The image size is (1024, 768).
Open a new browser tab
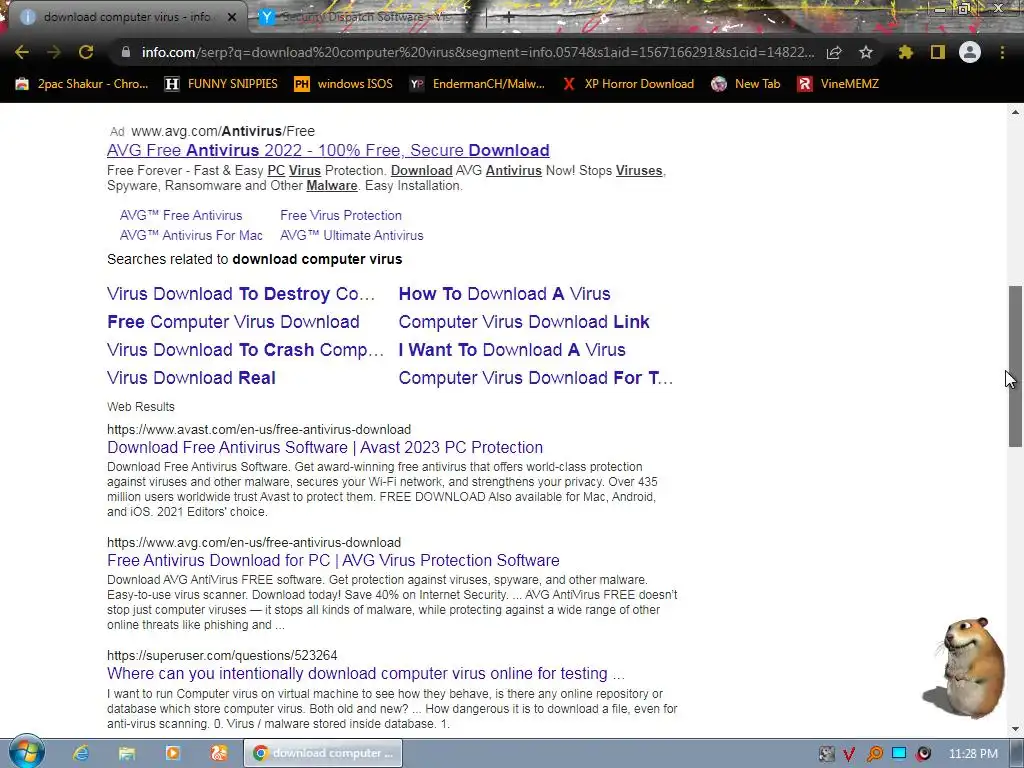coord(508,18)
